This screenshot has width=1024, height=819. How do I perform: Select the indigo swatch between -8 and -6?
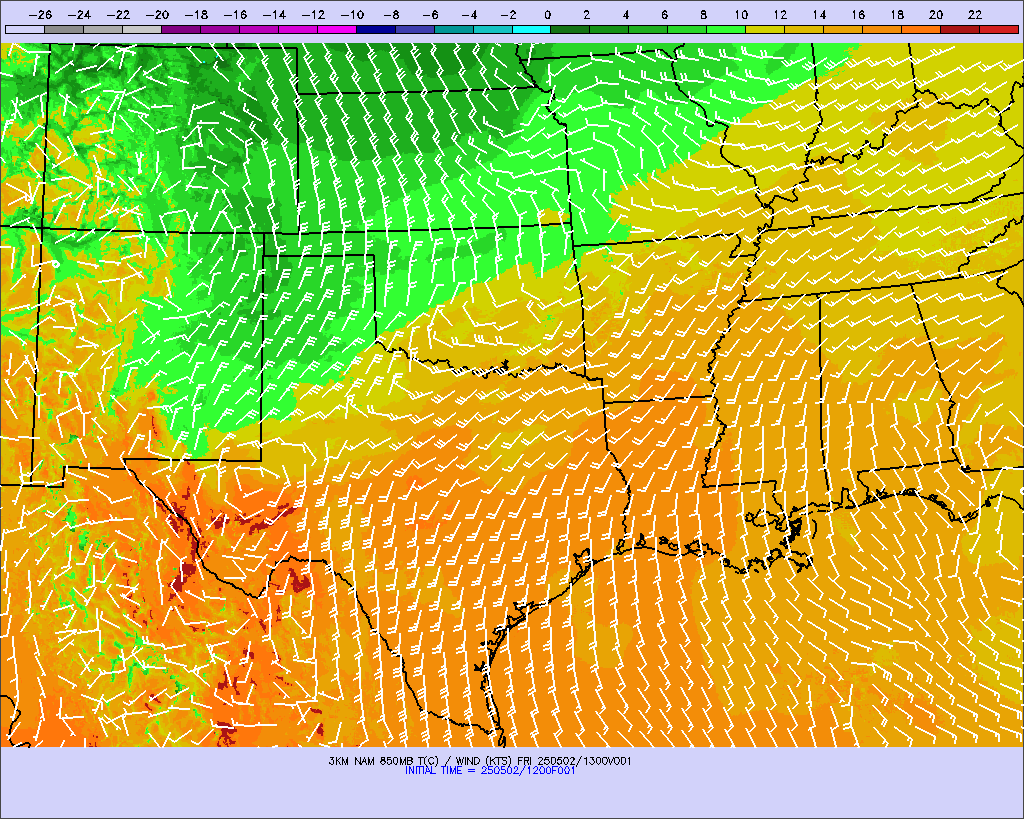(415, 29)
